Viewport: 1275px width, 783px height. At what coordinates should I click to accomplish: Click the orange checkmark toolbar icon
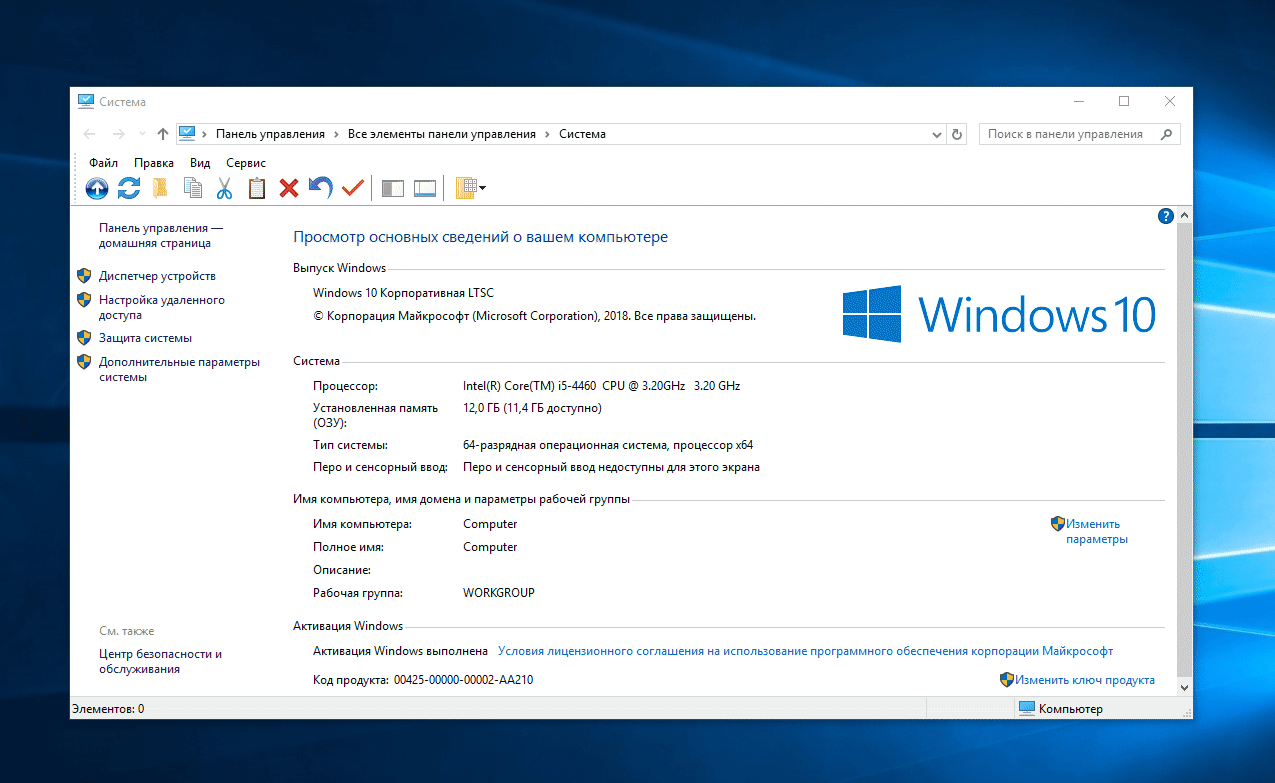352,187
